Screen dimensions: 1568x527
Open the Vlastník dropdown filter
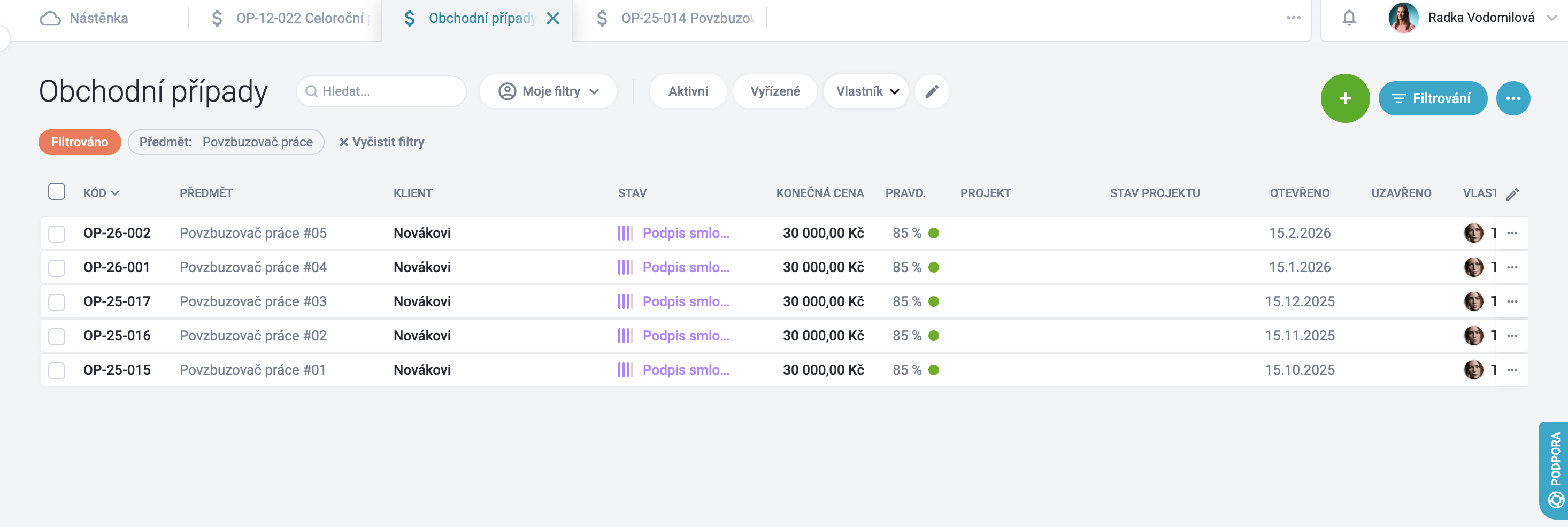866,91
